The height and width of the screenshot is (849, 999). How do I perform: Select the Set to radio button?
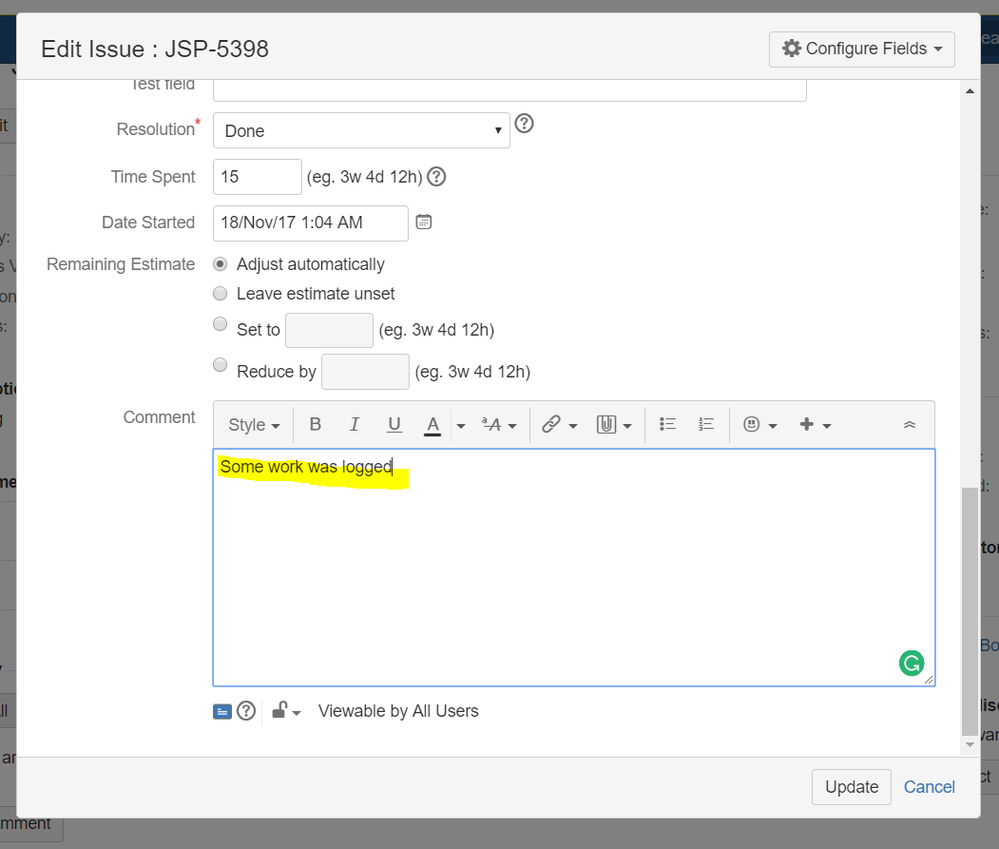coord(220,324)
